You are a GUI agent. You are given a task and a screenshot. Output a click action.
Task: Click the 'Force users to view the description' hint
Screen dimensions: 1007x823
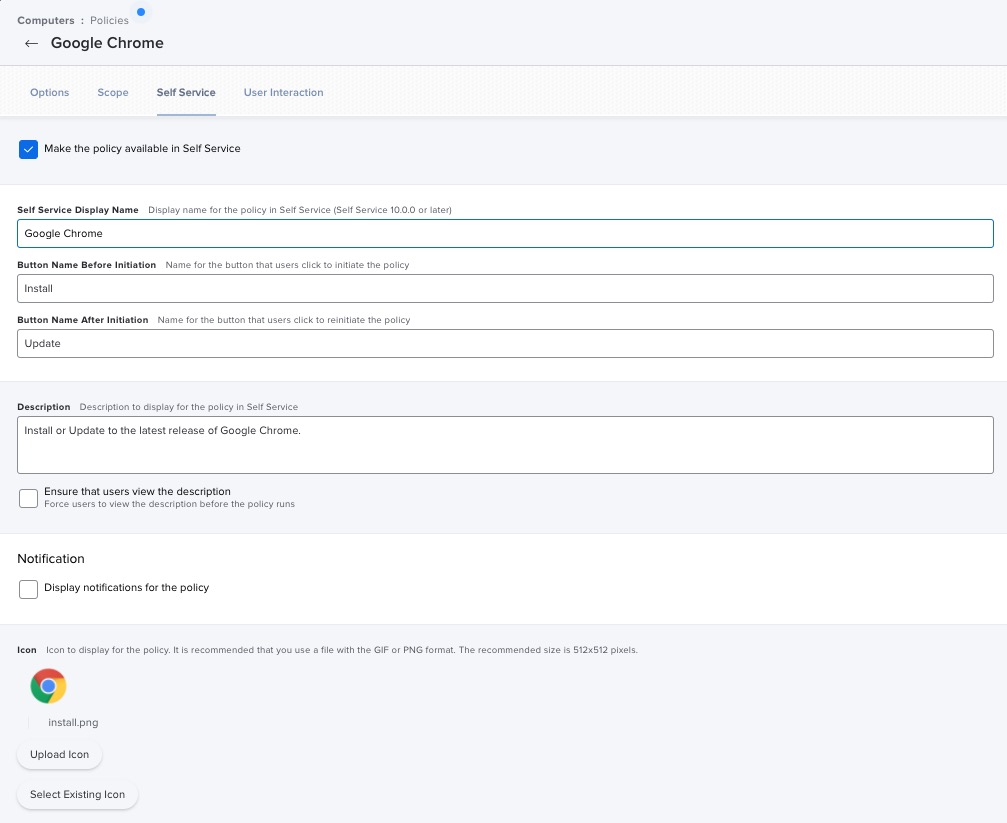tap(170, 504)
